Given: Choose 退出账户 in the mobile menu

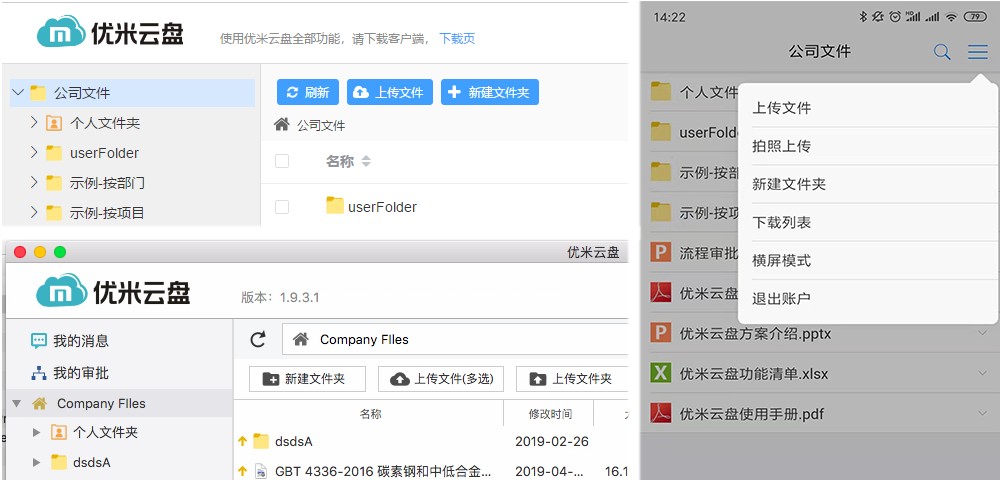Looking at the screenshot, I should [781, 298].
